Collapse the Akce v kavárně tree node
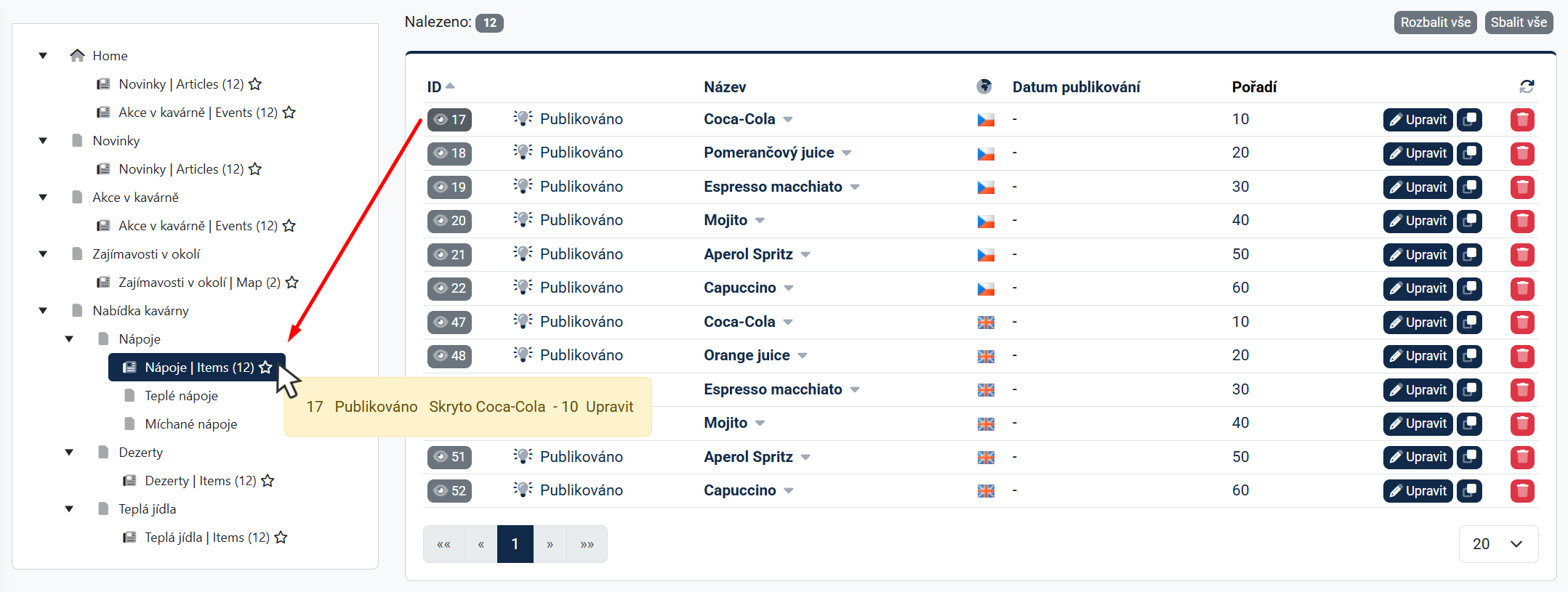This screenshot has width=1568, height=592. 43,198
